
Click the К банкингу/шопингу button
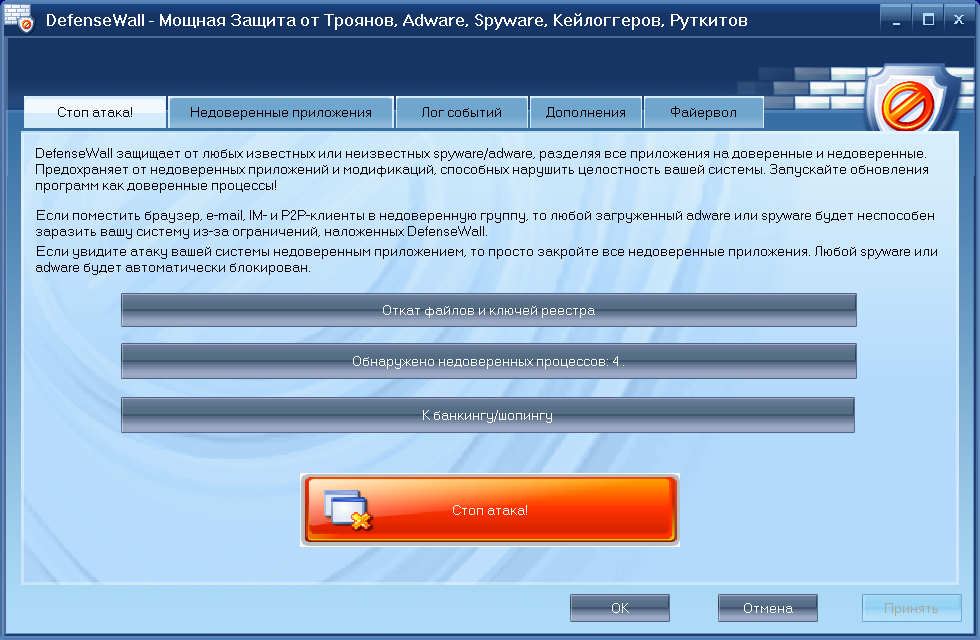[x=488, y=415]
